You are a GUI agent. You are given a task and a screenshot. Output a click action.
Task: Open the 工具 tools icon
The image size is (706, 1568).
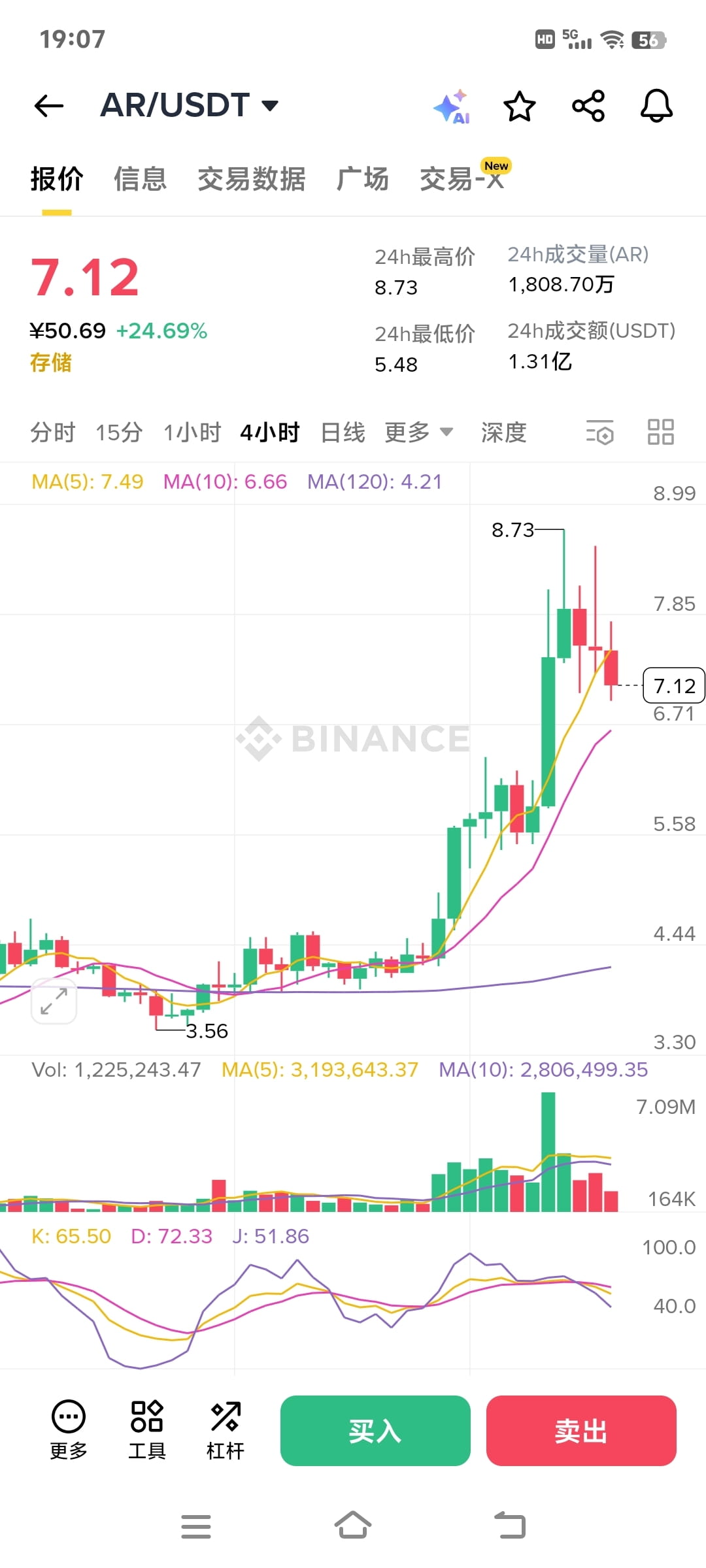click(147, 1430)
